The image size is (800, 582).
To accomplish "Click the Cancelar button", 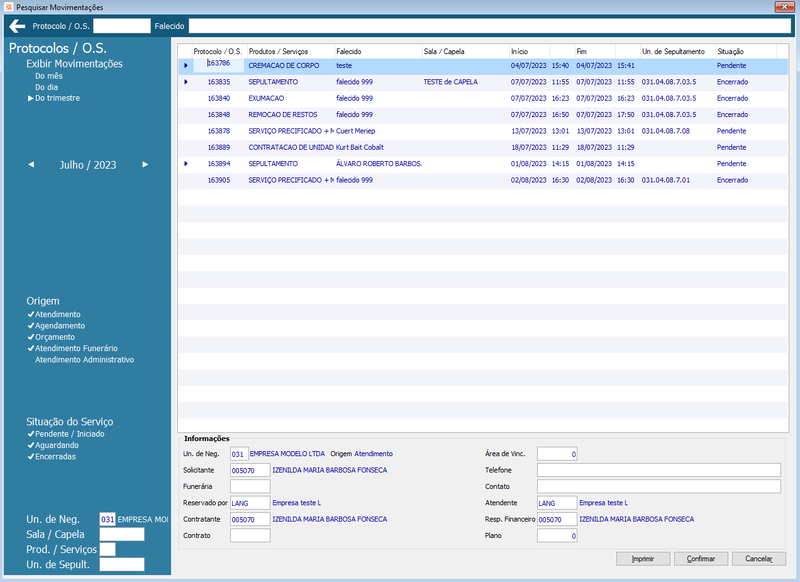I will click(x=759, y=559).
